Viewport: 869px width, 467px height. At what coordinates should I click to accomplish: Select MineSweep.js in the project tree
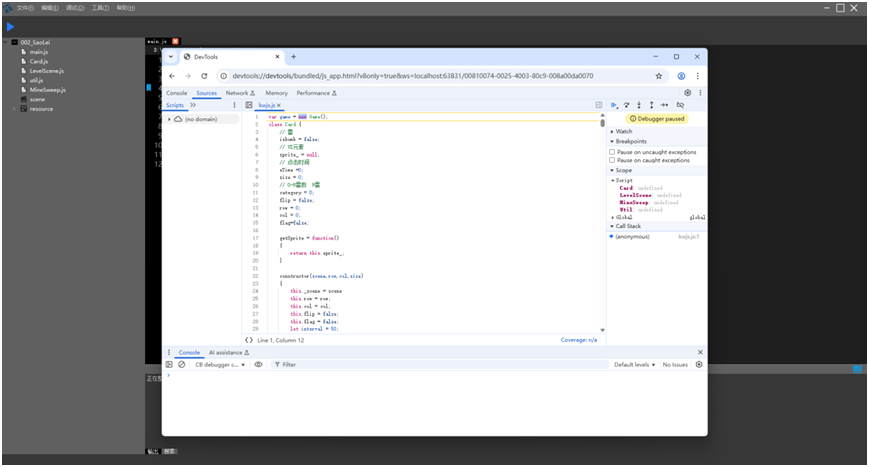coord(47,89)
